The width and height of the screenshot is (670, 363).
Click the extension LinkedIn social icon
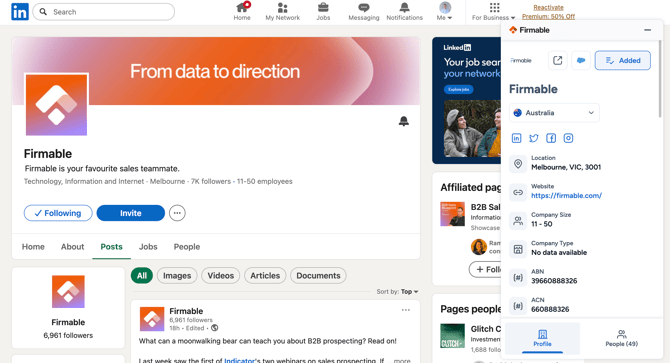(x=517, y=138)
